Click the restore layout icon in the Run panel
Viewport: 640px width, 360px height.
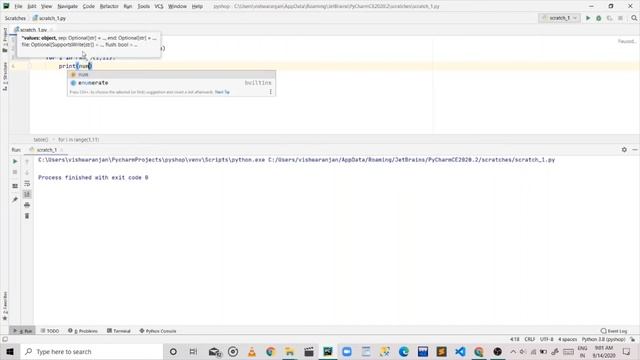pyautogui.click(x=15, y=186)
